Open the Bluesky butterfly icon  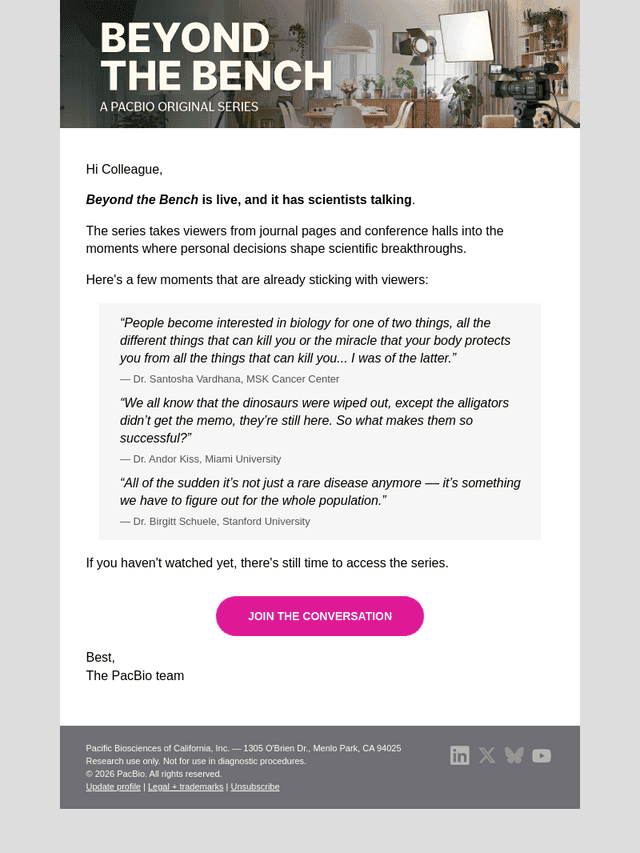click(x=514, y=756)
